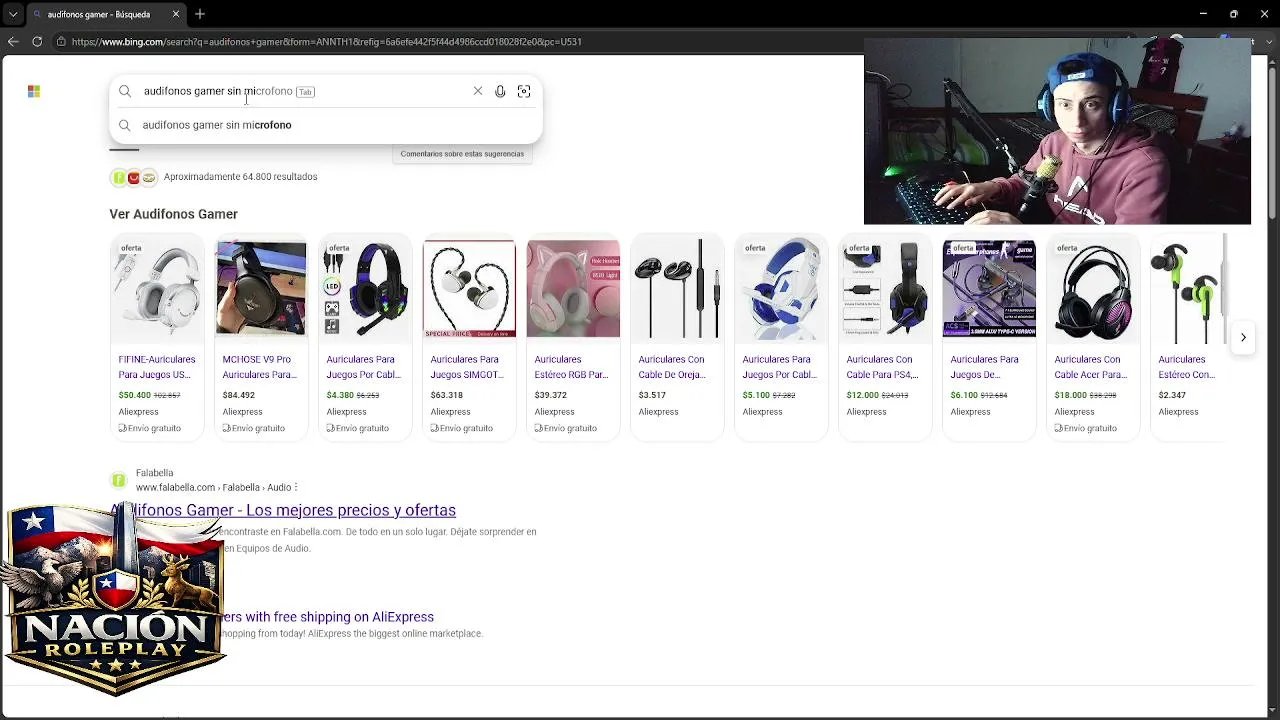Open the green earbuds $2.347 image

[x=1188, y=289]
